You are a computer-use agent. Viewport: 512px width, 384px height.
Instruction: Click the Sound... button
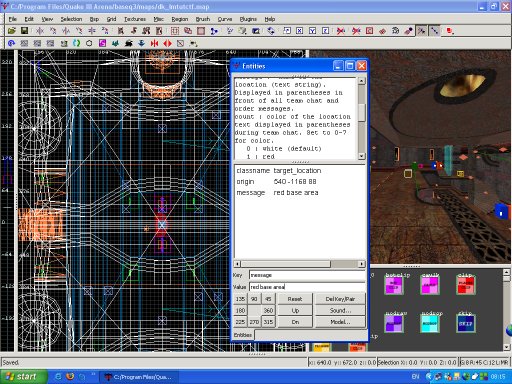click(x=340, y=310)
